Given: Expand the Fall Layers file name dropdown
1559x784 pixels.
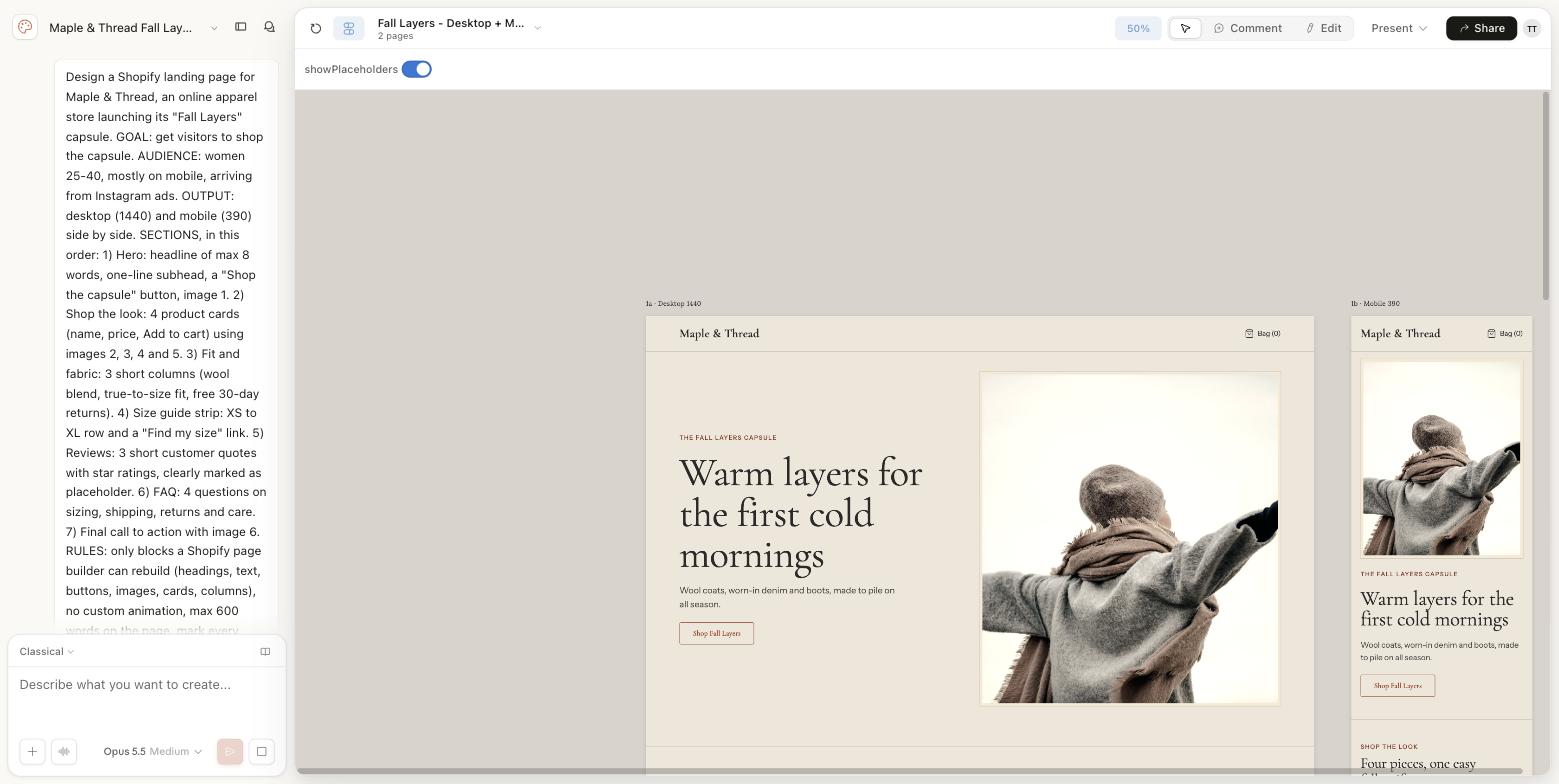Looking at the screenshot, I should coord(537,28).
